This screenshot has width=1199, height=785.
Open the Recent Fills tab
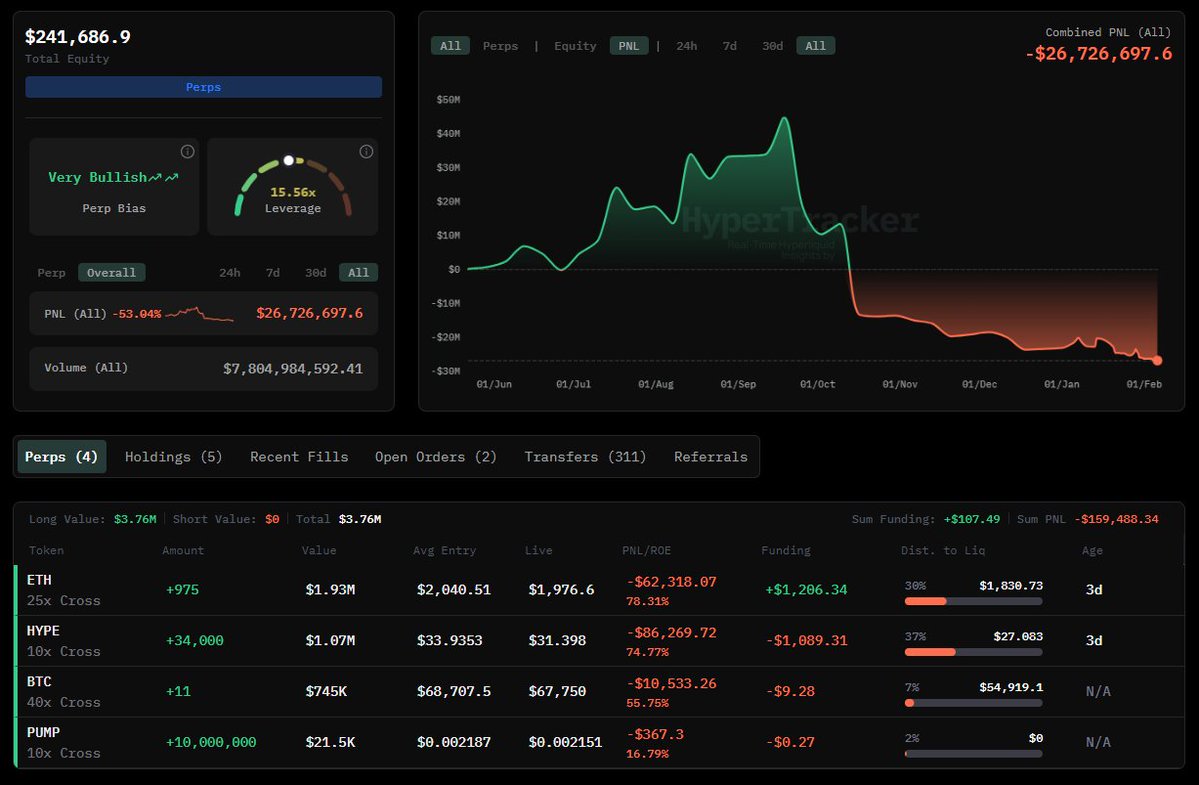[299, 457]
